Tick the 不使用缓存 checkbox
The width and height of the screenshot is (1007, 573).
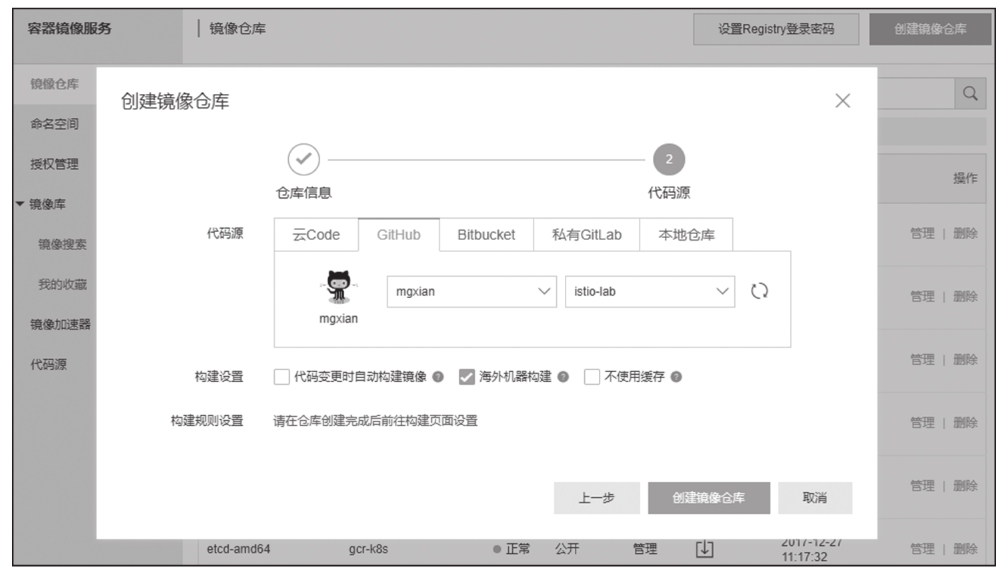tap(591, 377)
